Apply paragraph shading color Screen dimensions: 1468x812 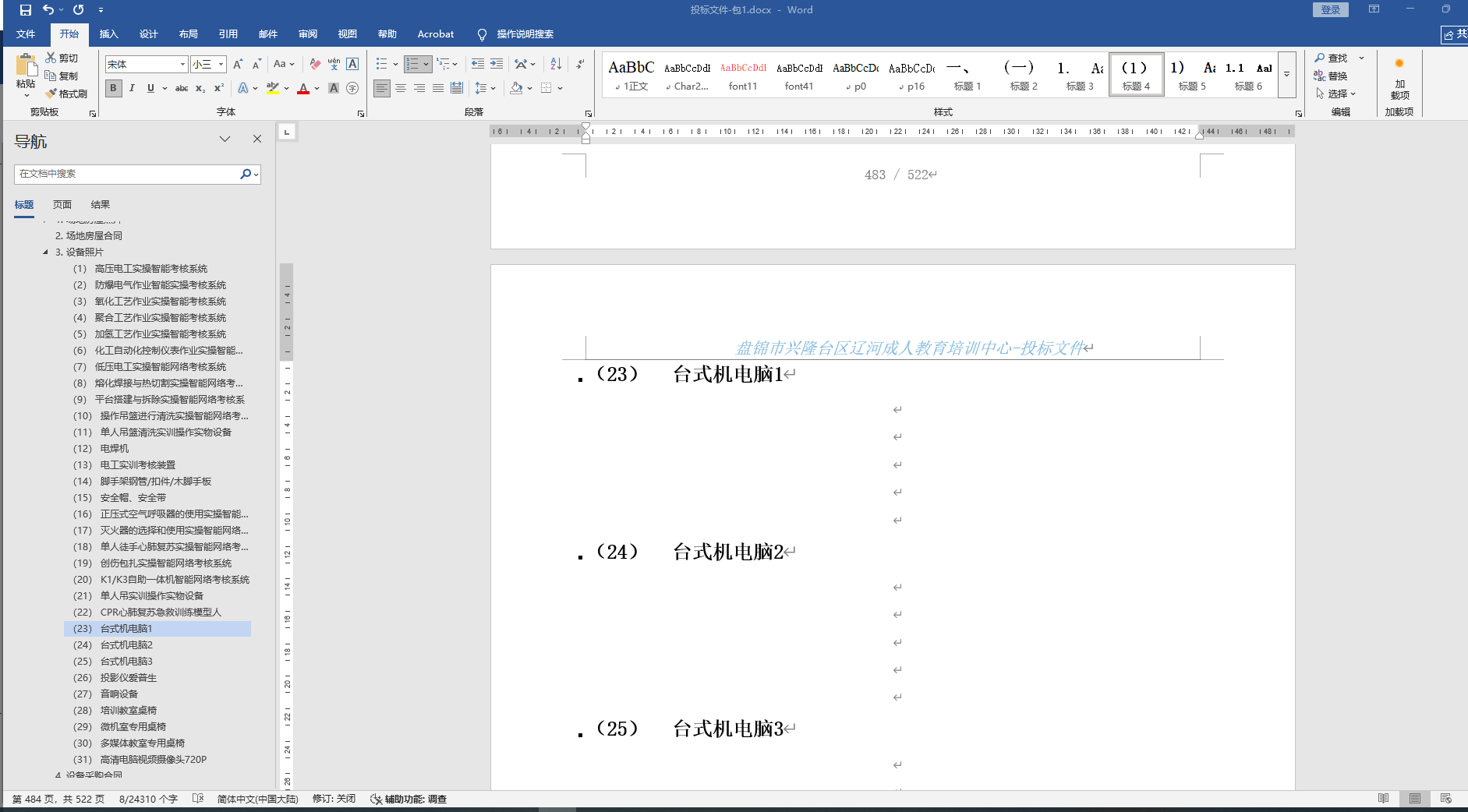click(x=516, y=88)
